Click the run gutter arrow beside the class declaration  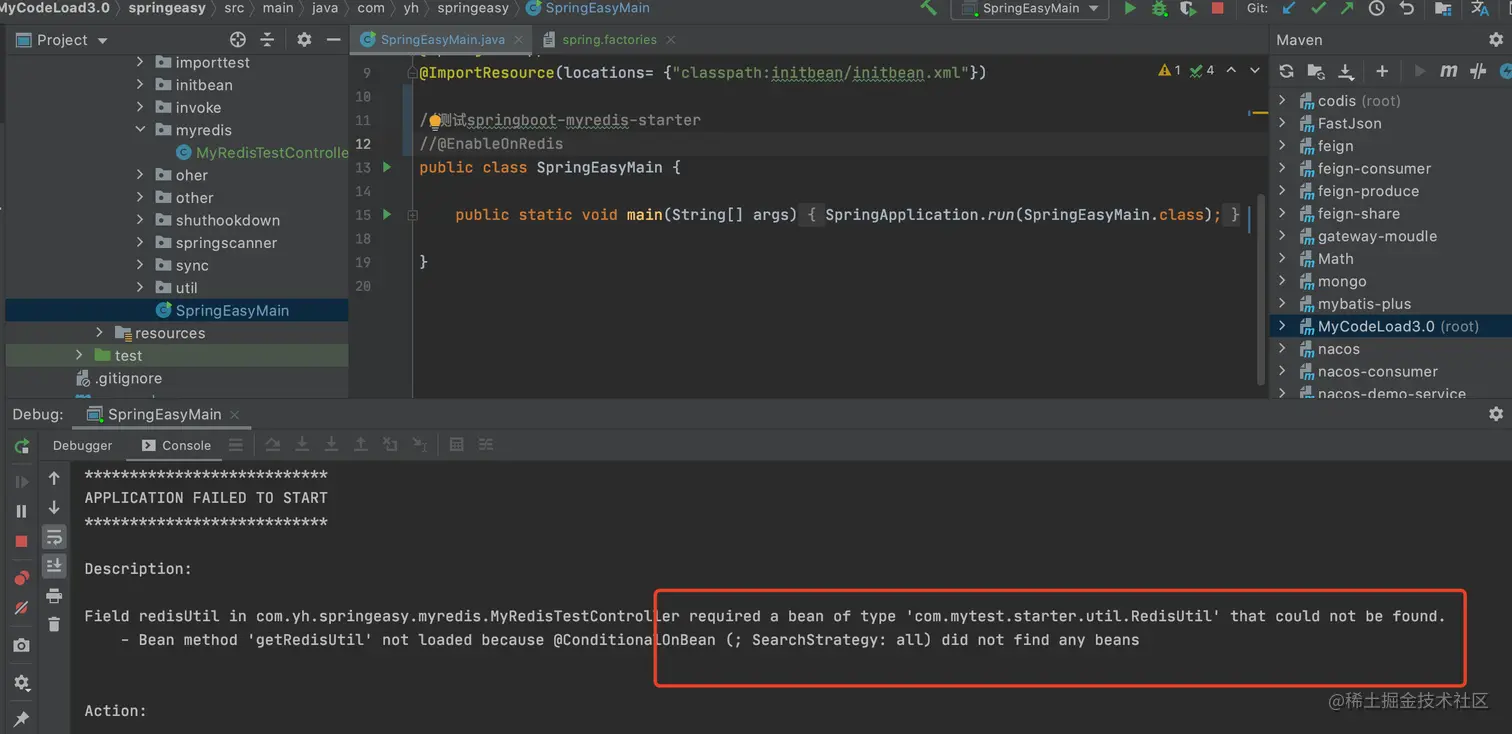coord(388,167)
